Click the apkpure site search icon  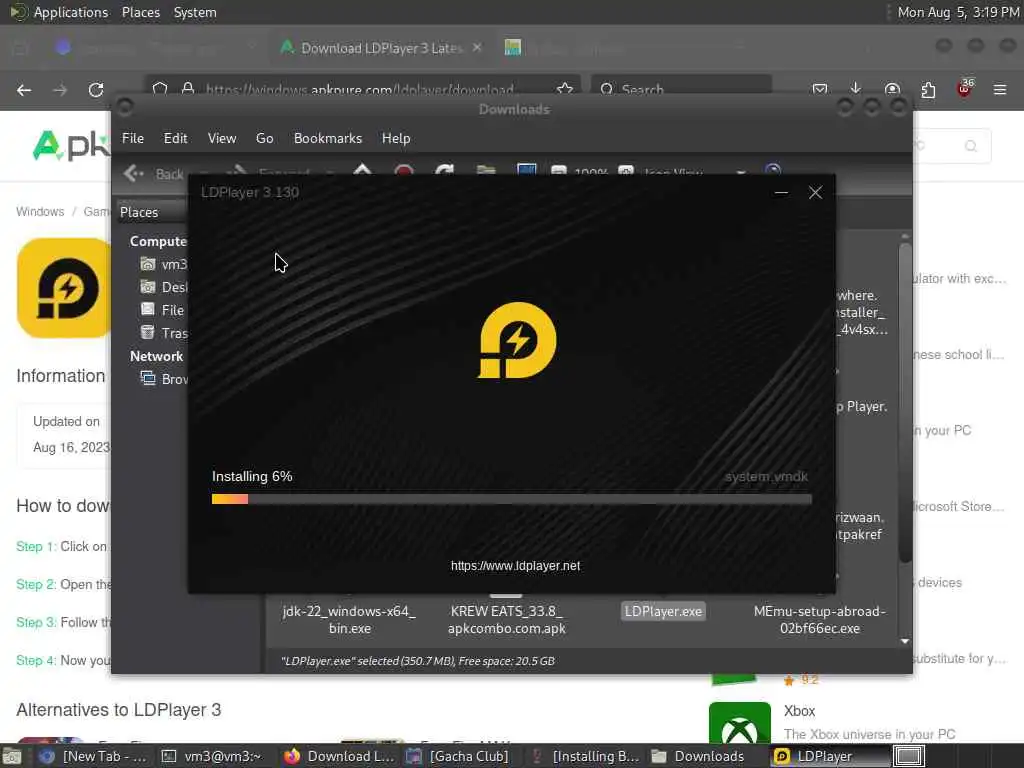pos(971,146)
